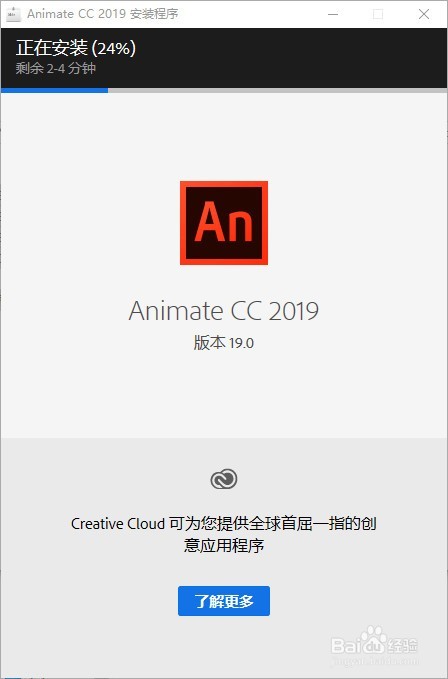Click the Baidu 经验 watermark logo
The width and height of the screenshot is (448, 679).
tap(374, 645)
